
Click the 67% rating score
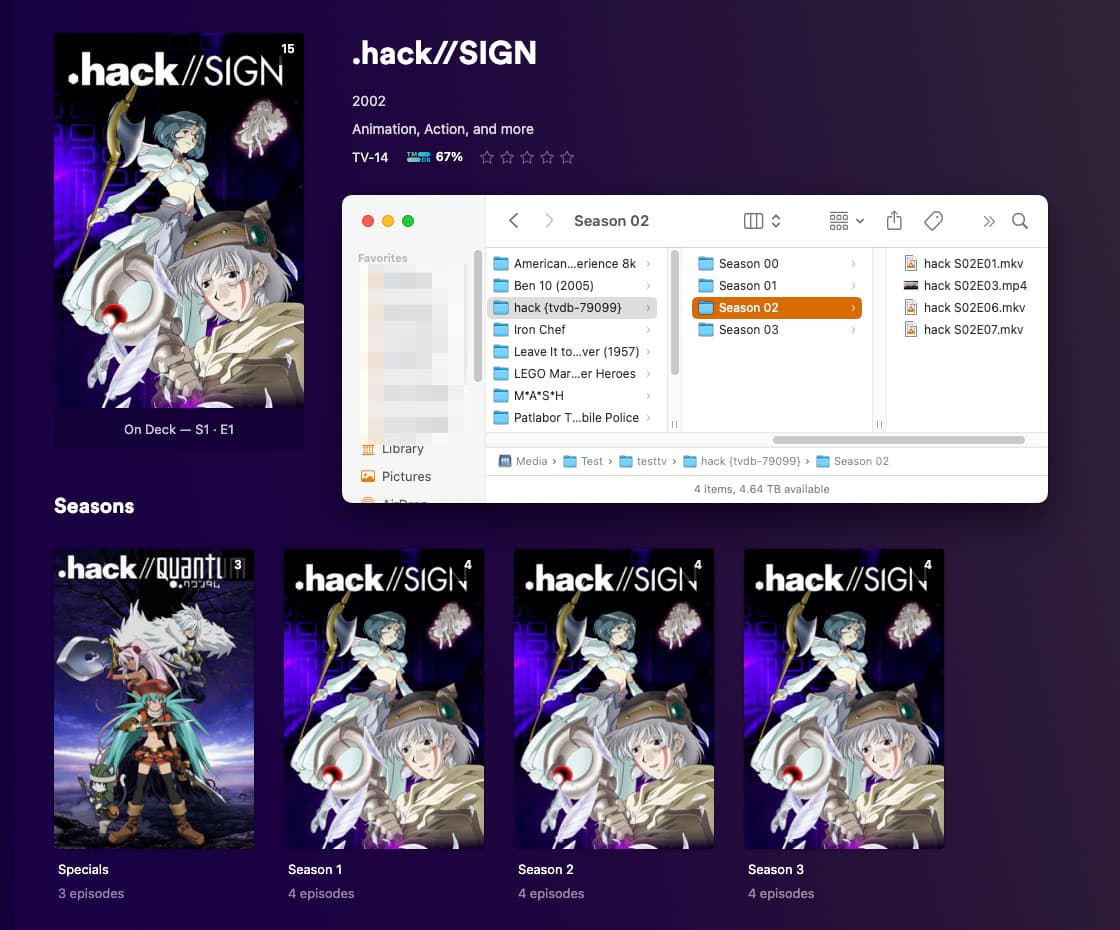click(449, 157)
